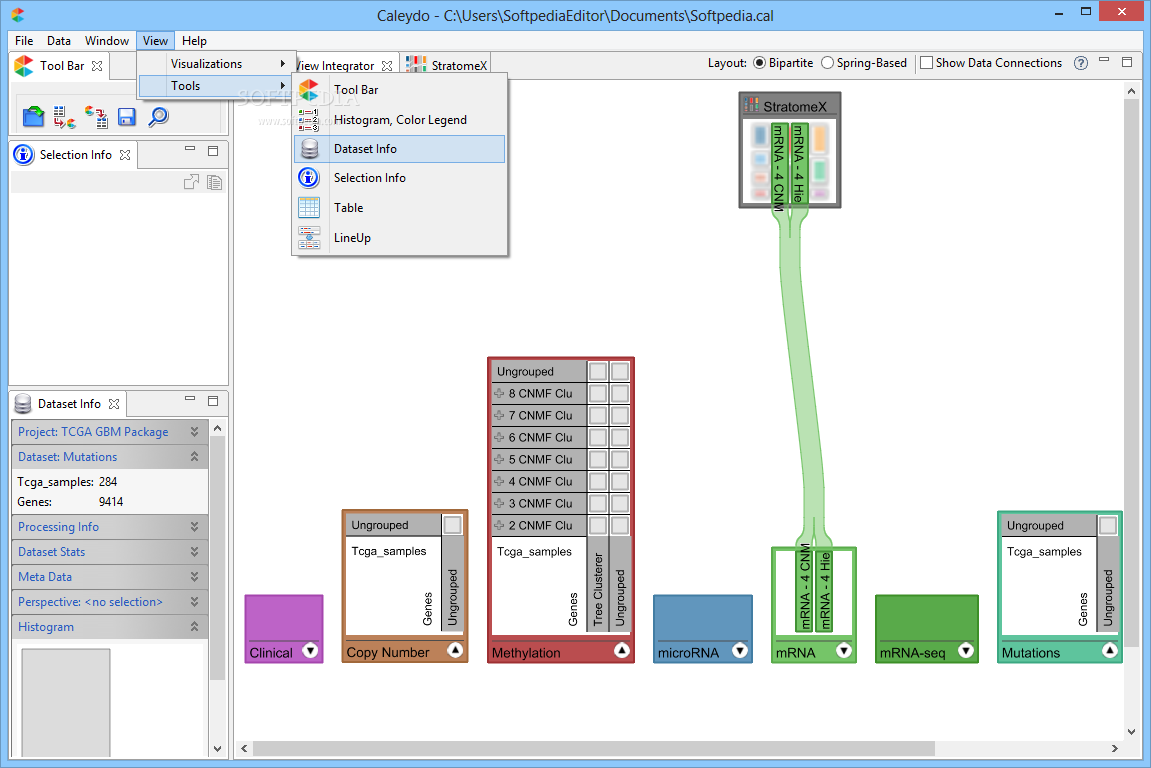Screen dimensions: 1151x768
Task: Click the export data to table icon
Action: coord(96,117)
